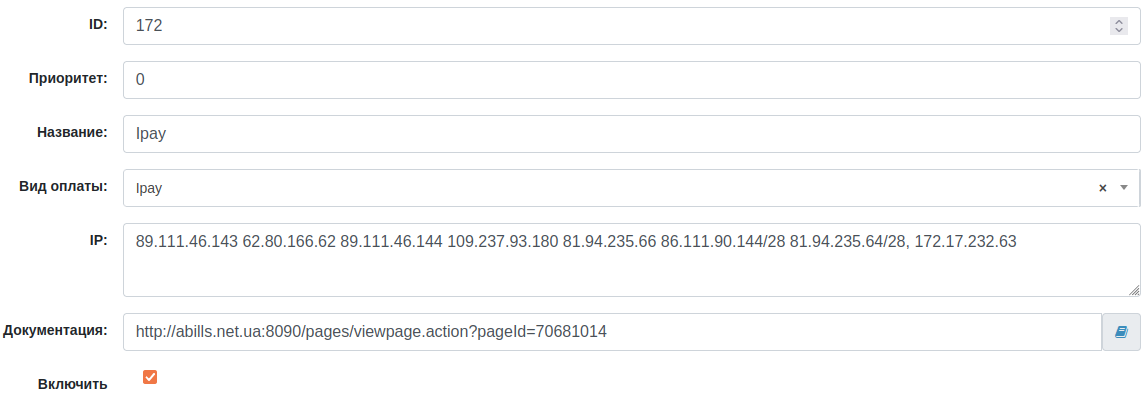The width and height of the screenshot is (1148, 414).
Task: Grab the IP textarea resize handle
Action: pos(1134,291)
